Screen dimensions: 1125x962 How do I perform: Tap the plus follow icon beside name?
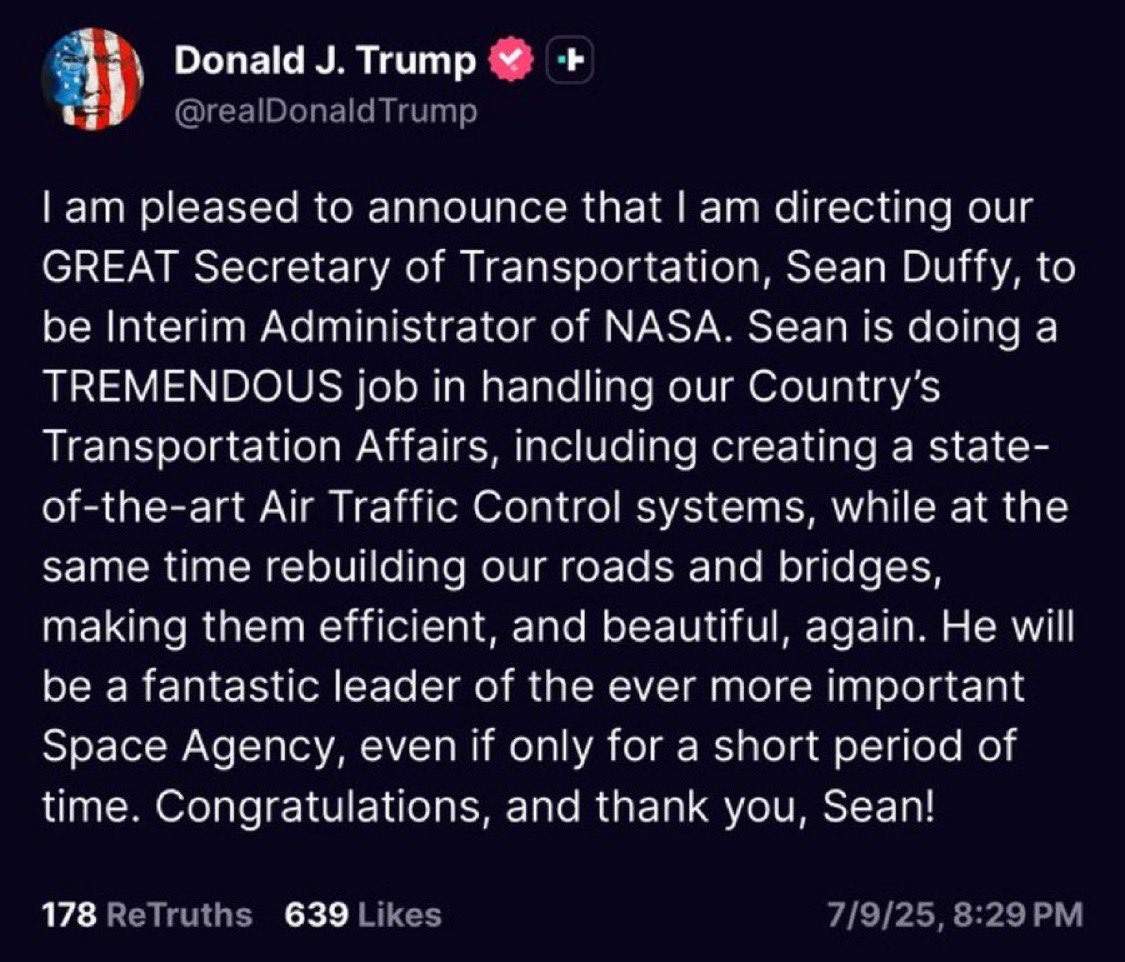[570, 60]
